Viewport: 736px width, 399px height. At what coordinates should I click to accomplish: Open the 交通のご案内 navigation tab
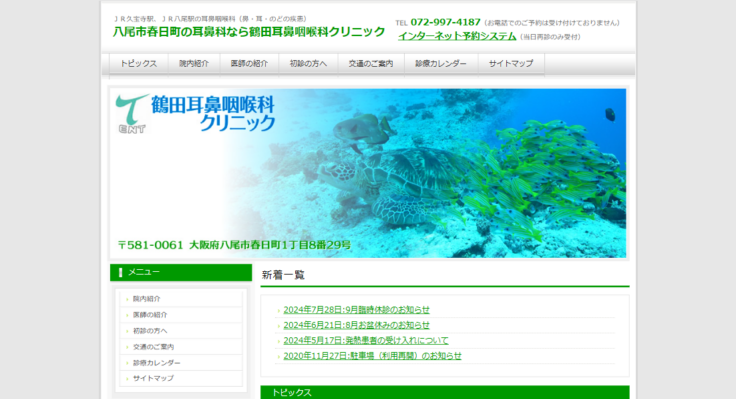coord(371,64)
